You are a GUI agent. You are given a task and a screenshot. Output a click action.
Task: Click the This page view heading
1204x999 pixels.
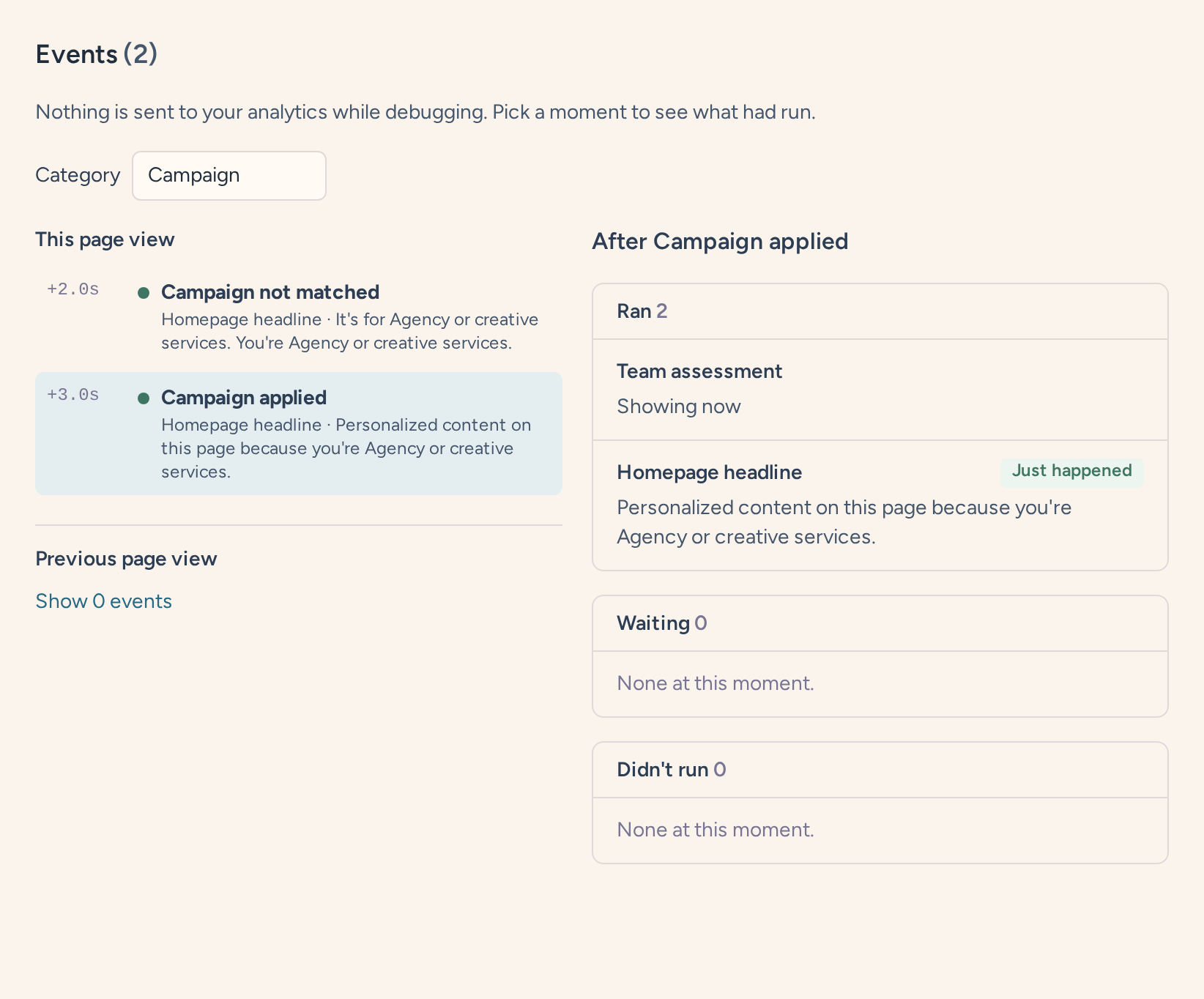pyautogui.click(x=105, y=239)
